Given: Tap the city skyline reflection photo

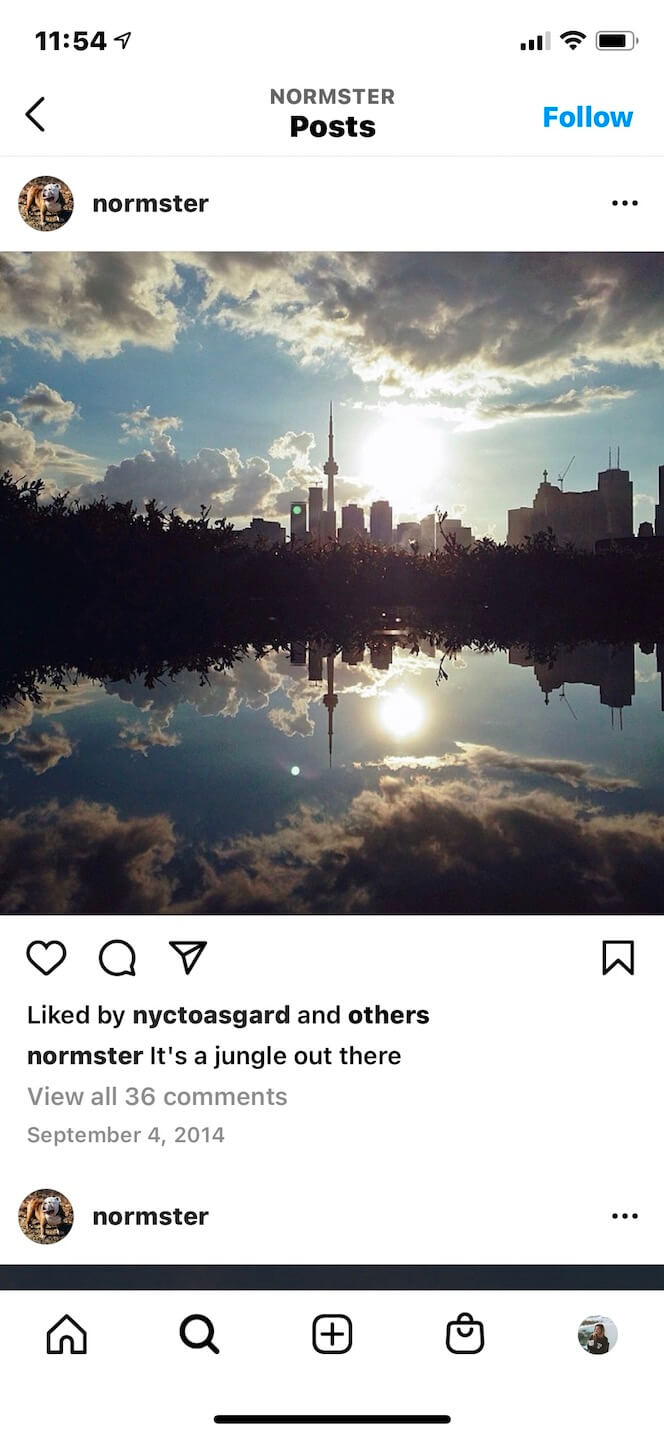Looking at the screenshot, I should [332, 583].
